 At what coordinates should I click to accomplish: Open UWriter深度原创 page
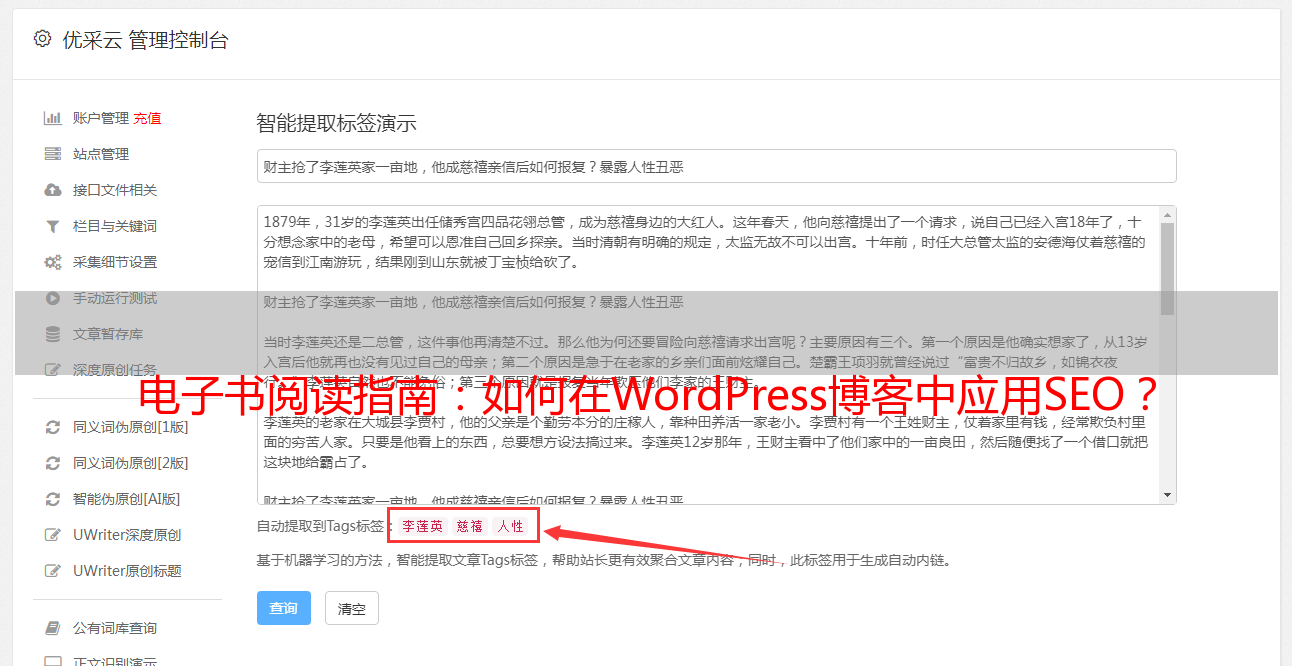click(127, 535)
